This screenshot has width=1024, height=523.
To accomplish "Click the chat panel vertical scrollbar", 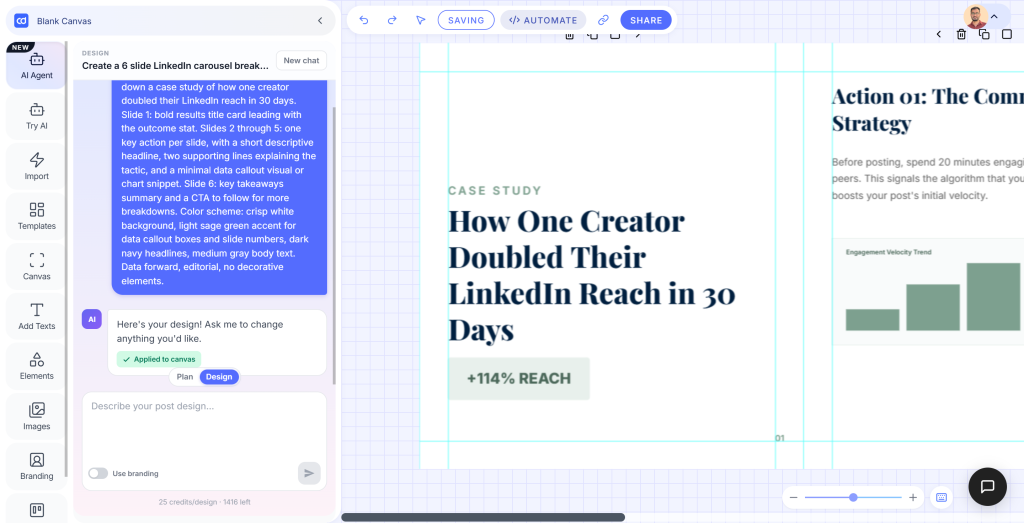I will [x=334, y=246].
